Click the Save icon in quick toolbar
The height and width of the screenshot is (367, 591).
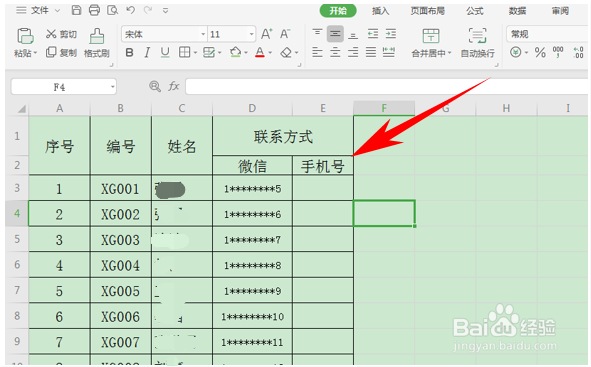[x=77, y=10]
